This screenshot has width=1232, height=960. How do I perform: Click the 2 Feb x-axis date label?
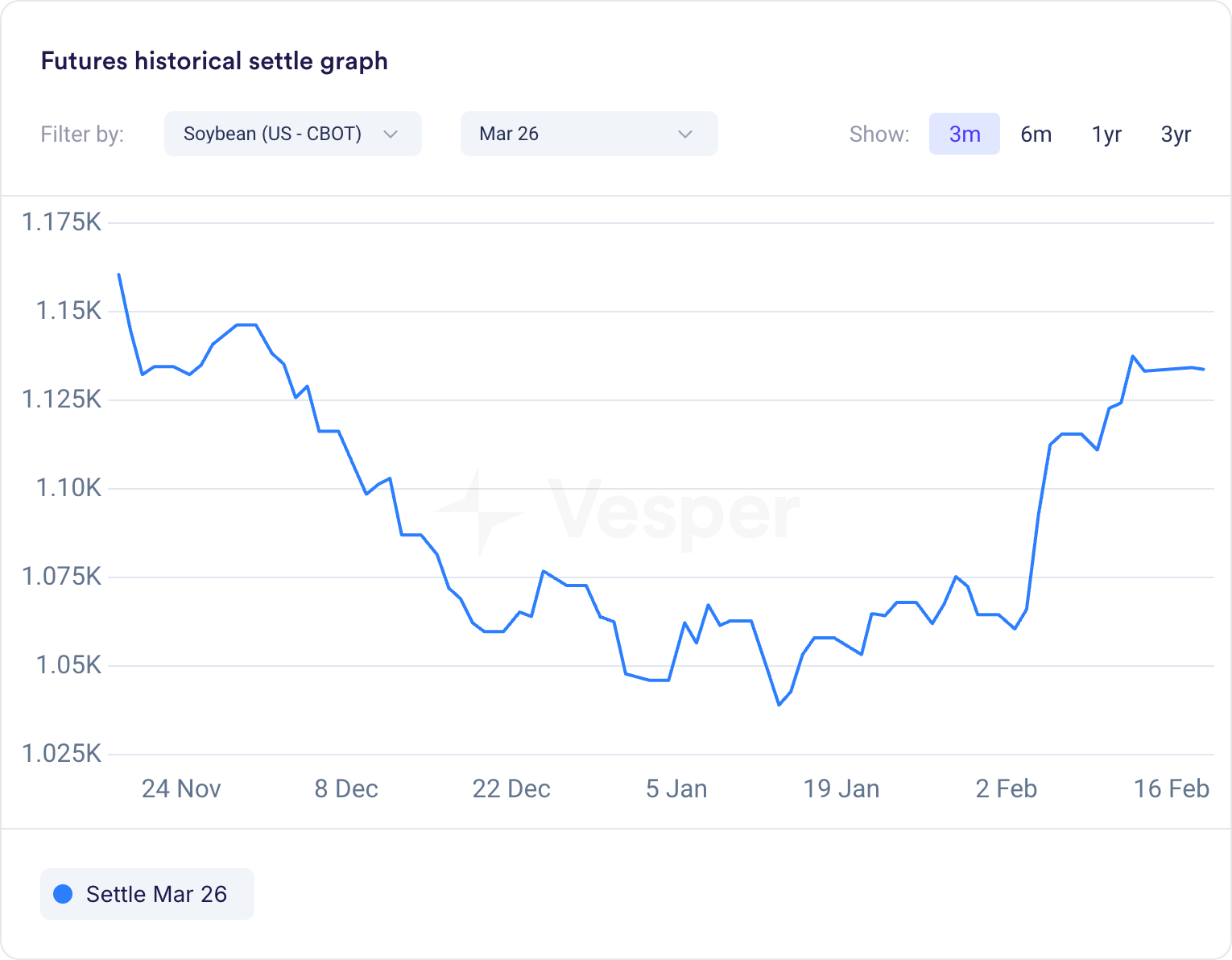(x=1006, y=788)
